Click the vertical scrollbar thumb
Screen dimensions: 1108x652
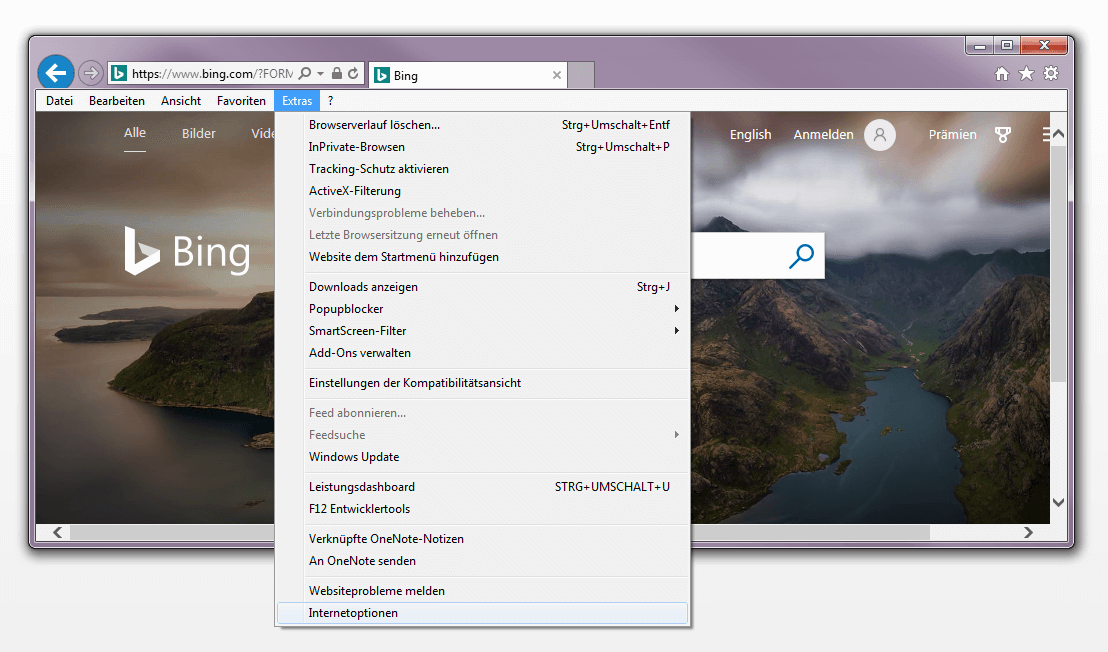click(1058, 263)
